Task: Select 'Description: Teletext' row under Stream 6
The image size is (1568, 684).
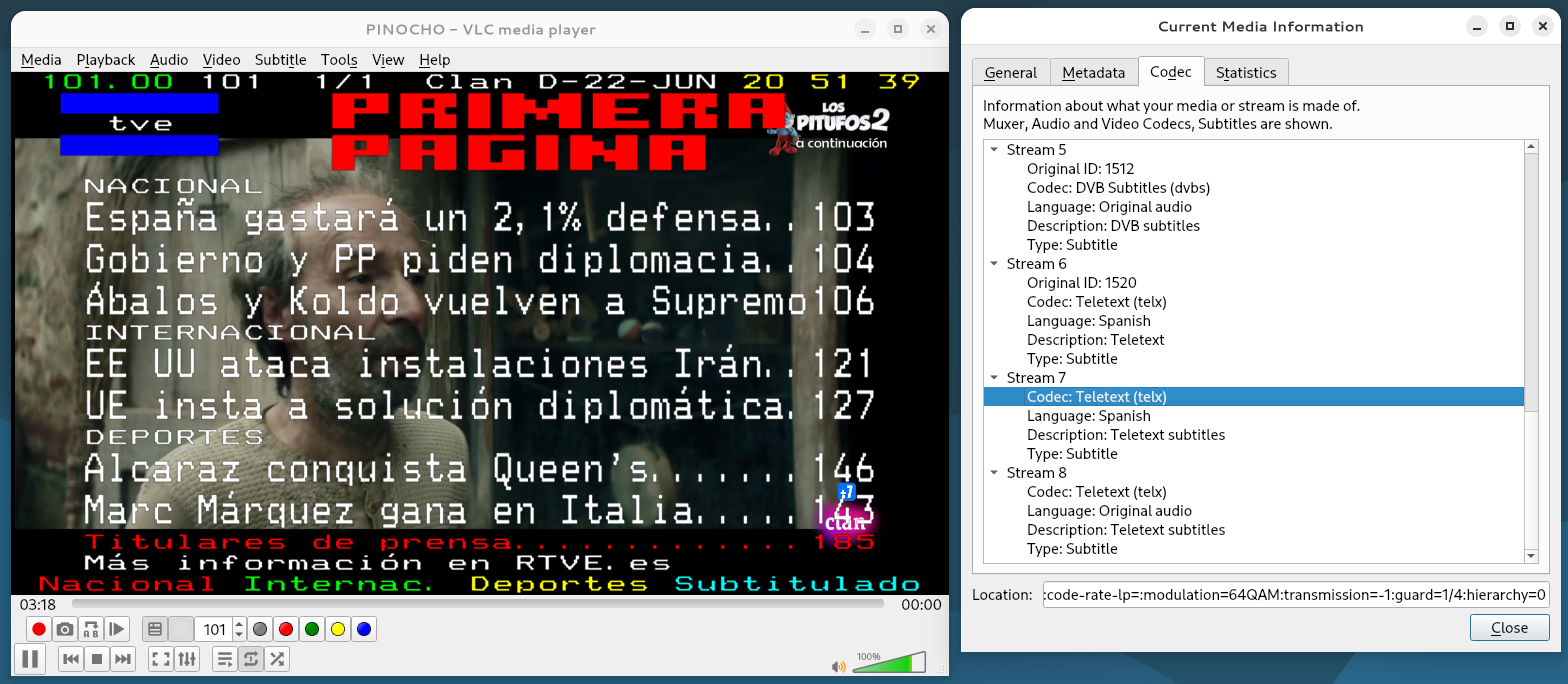Action: tap(1254, 340)
